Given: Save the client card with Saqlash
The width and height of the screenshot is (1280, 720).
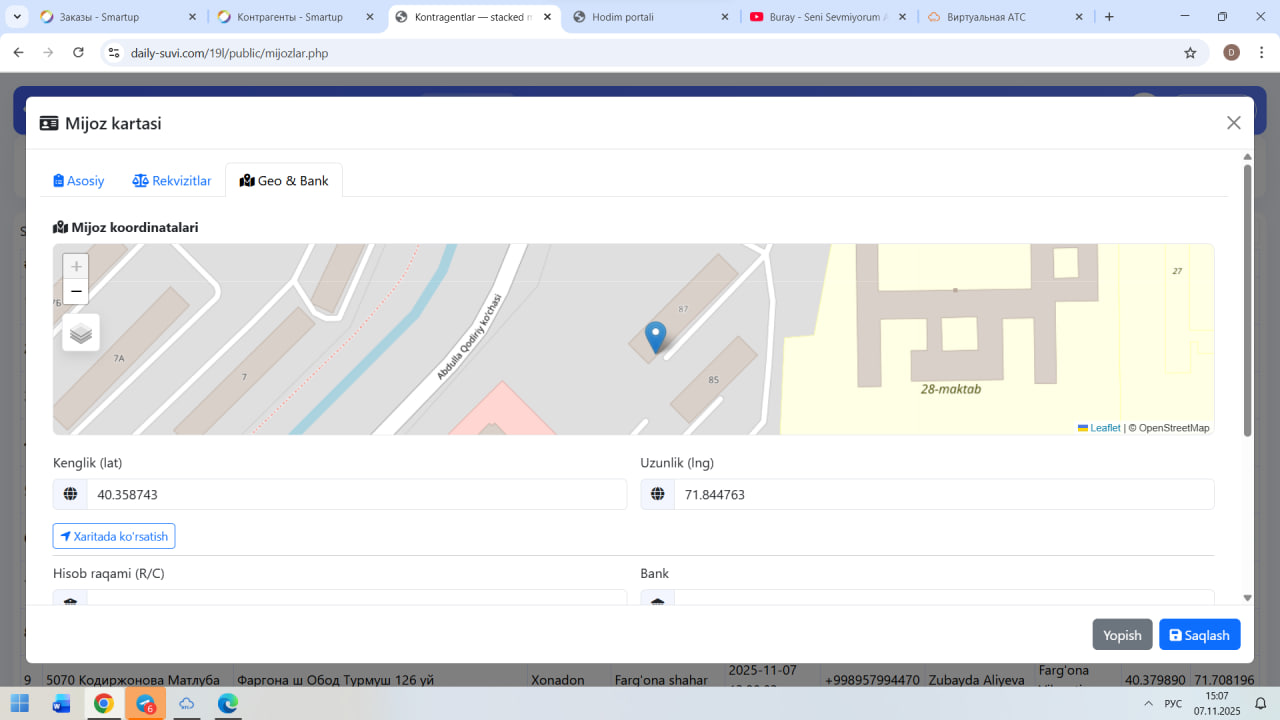Looking at the screenshot, I should (1199, 635).
